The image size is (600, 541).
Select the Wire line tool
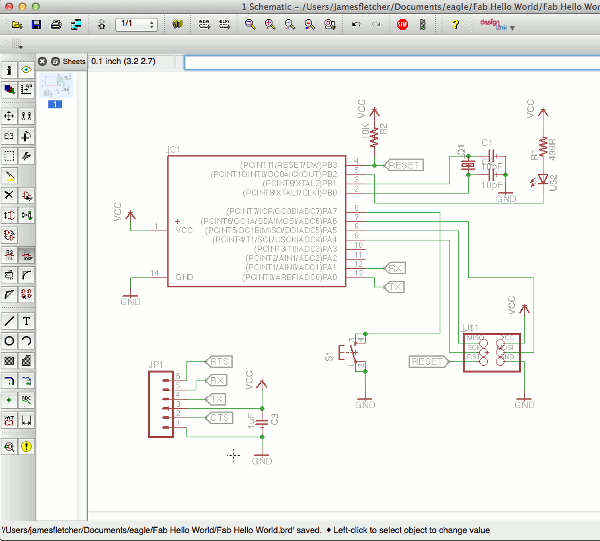[9, 321]
